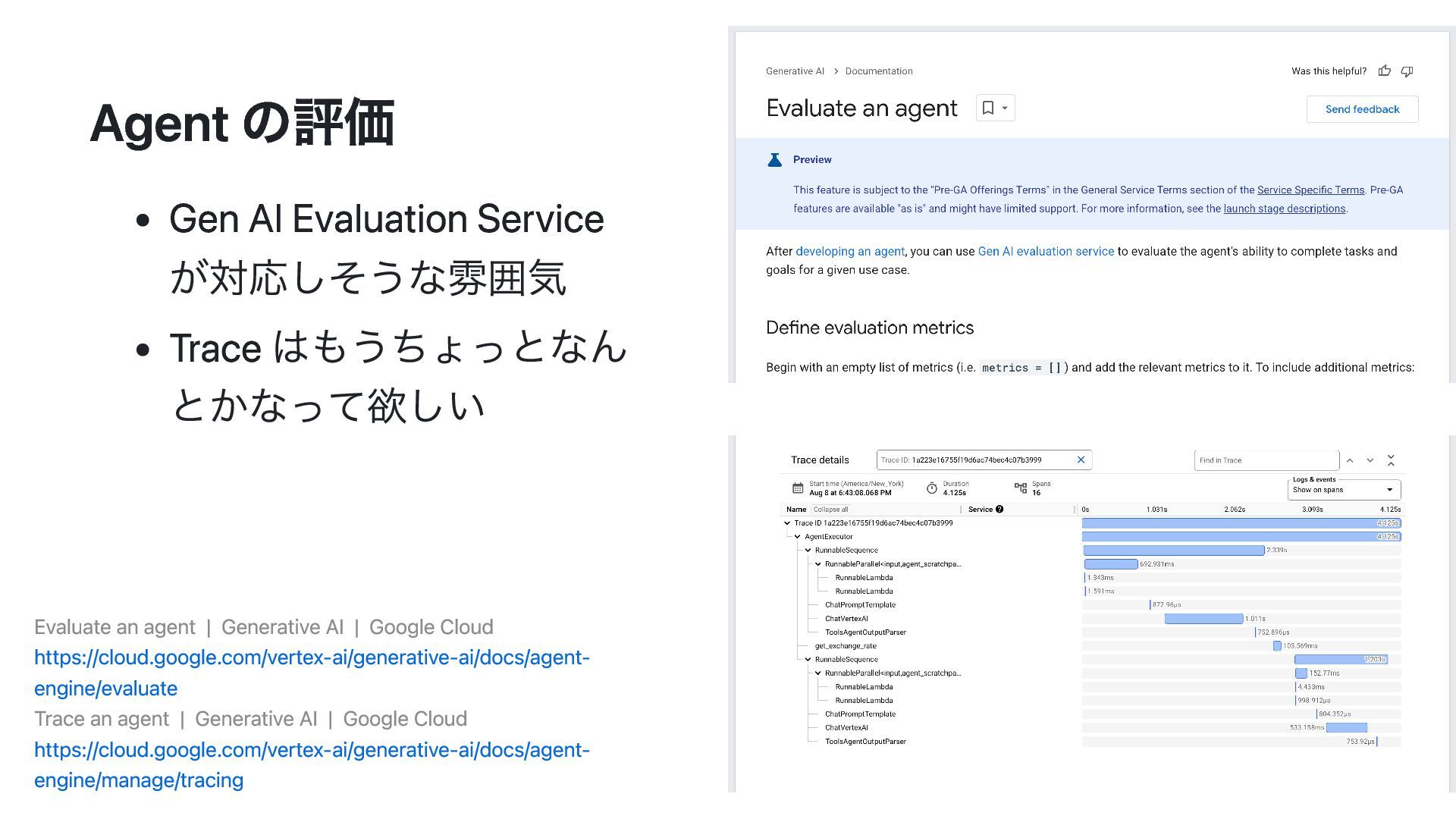The width and height of the screenshot is (1456, 819).
Task: Click the Service column header
Action: pyautogui.click(x=981, y=510)
